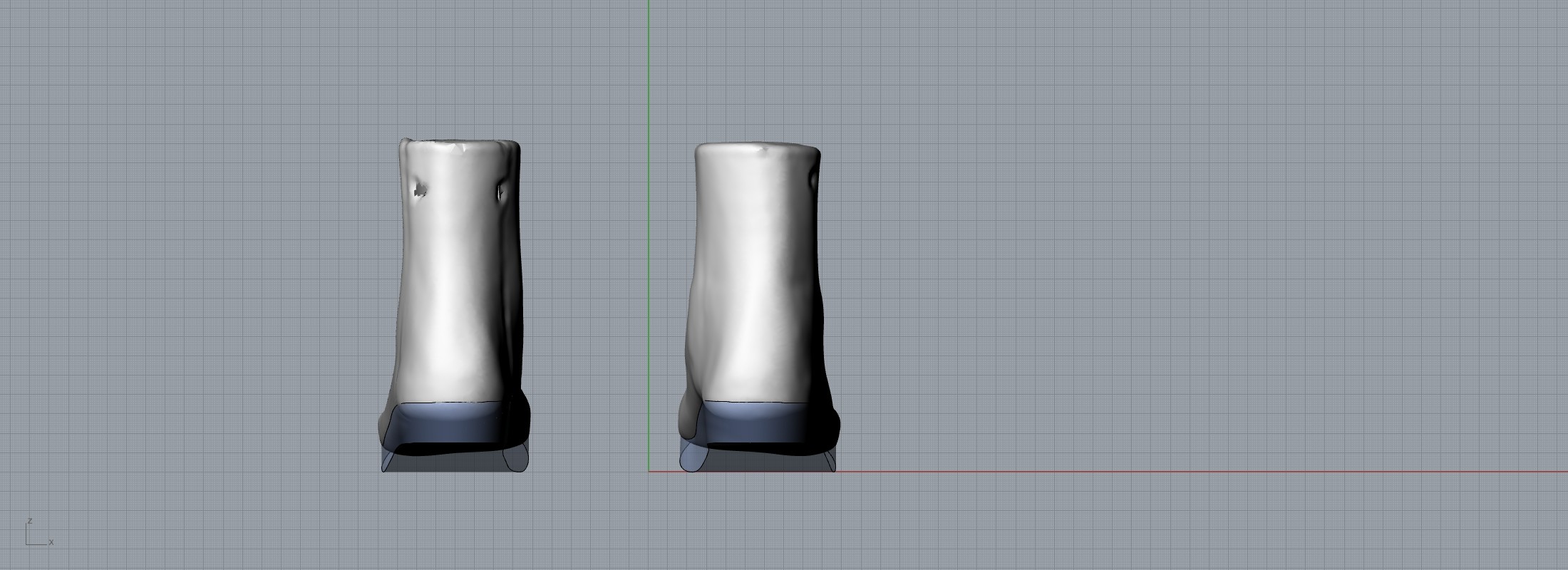Pick the blue sole surface of left model
Image resolution: width=1568 pixels, height=570 pixels.
point(449,424)
